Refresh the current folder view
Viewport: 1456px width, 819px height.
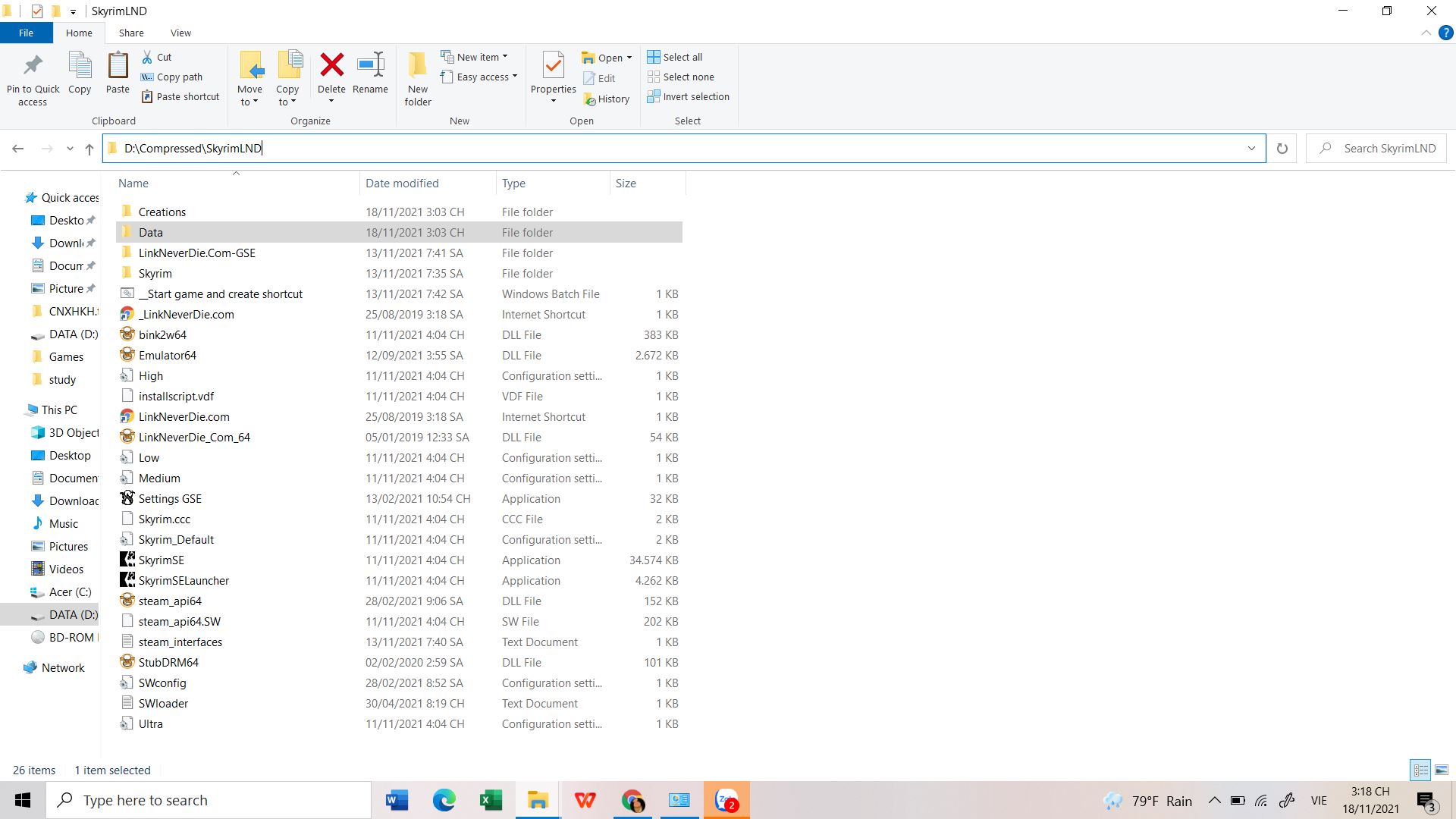click(x=1282, y=149)
